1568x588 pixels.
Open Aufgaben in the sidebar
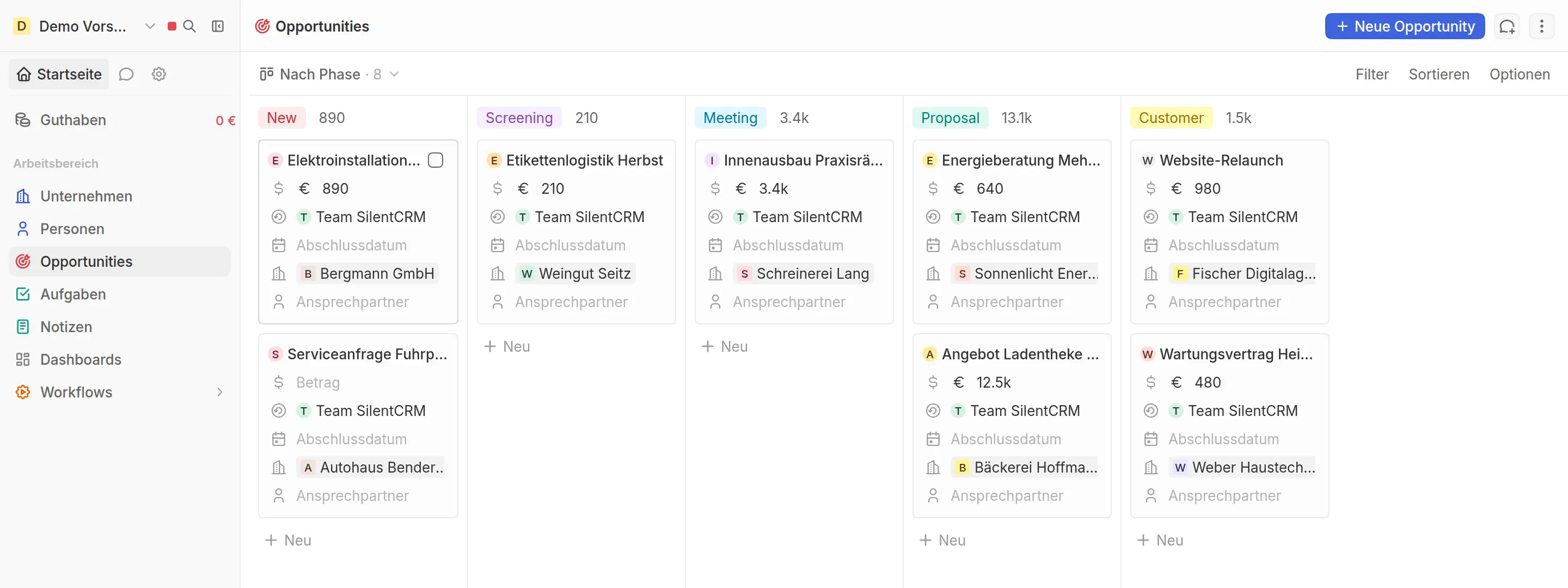[x=120, y=294]
